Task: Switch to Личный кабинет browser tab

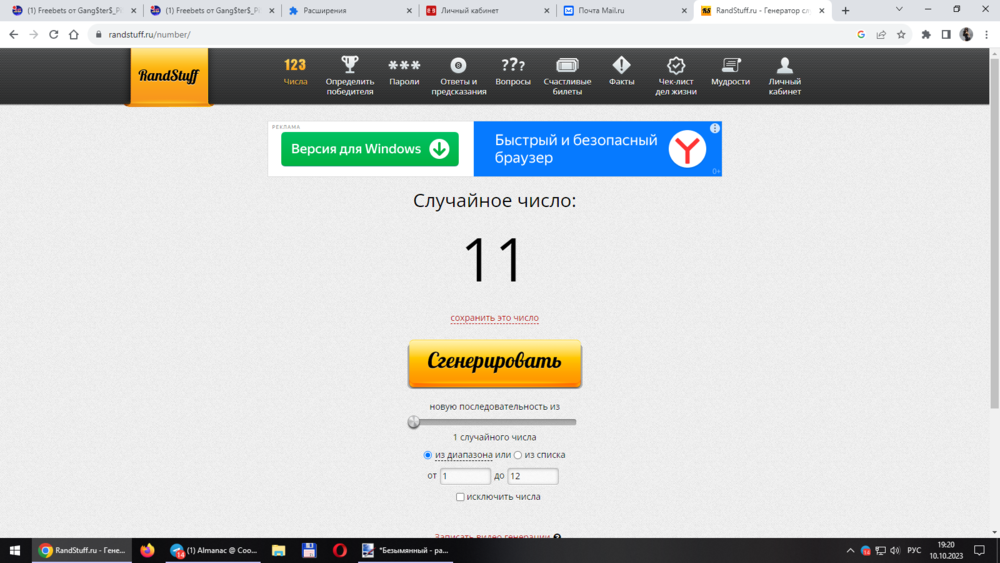Action: coord(487,11)
